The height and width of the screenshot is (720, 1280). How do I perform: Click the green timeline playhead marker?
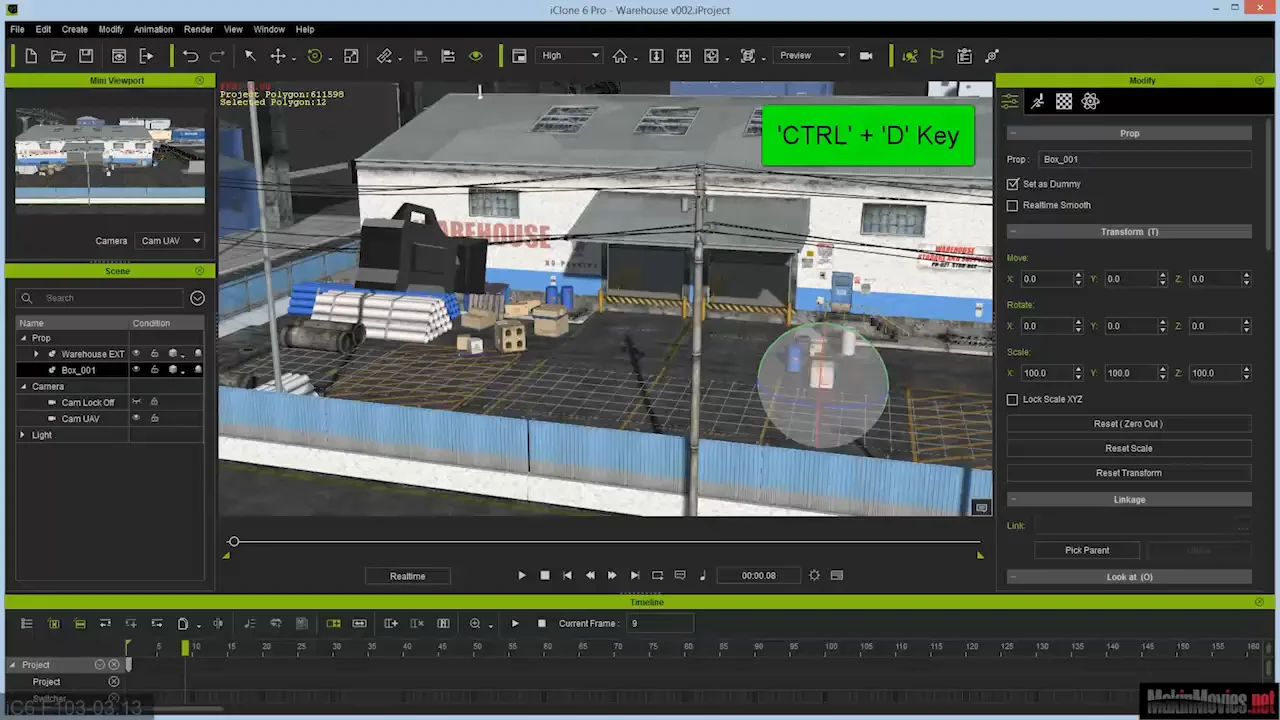point(185,648)
